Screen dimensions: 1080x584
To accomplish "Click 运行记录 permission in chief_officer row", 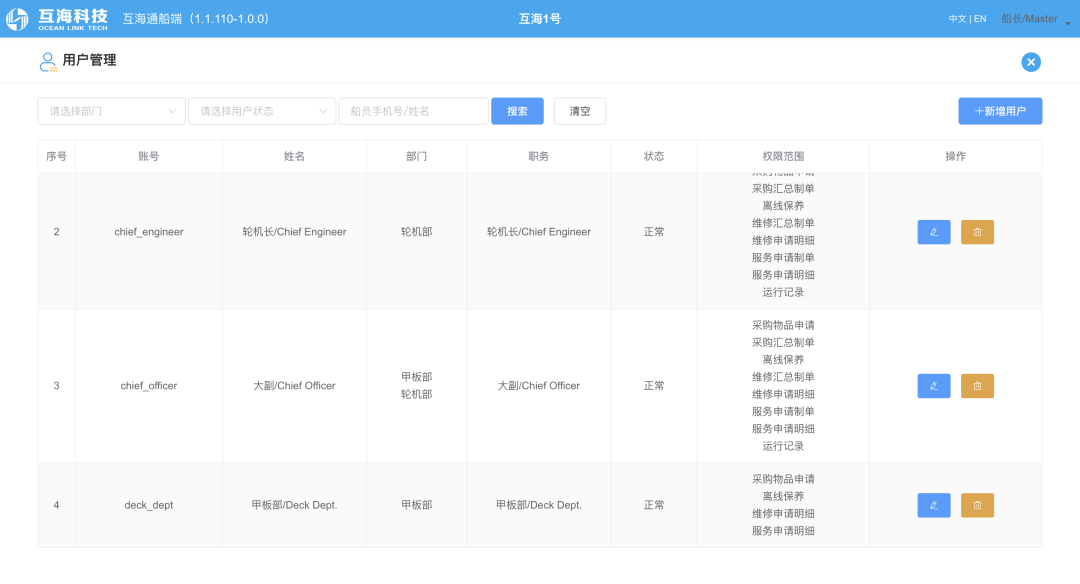I will [783, 446].
